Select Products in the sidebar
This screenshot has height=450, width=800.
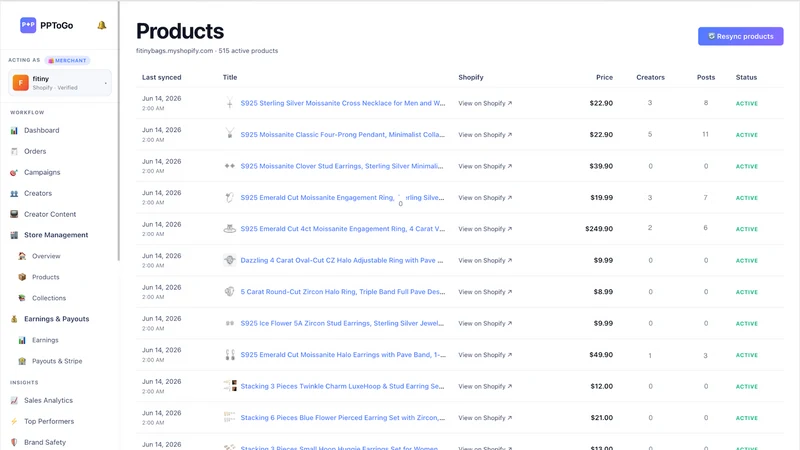click(45, 277)
